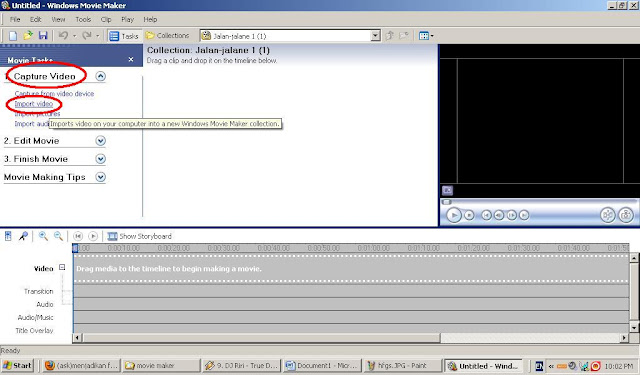Open the Play menu
Screen dimensions: 640x375
[x=127, y=19]
